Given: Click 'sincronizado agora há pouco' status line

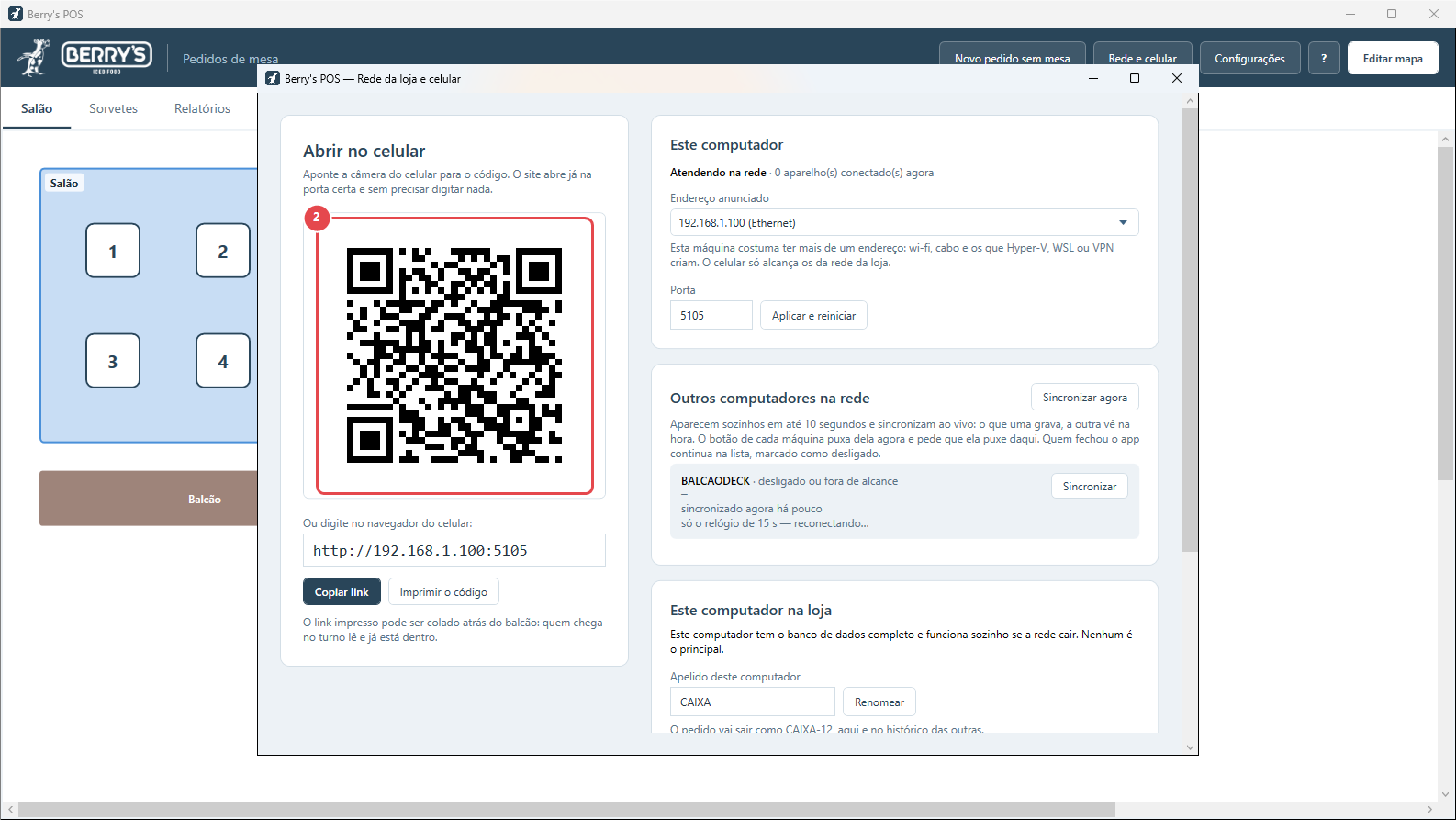Looking at the screenshot, I should pyautogui.click(x=752, y=508).
